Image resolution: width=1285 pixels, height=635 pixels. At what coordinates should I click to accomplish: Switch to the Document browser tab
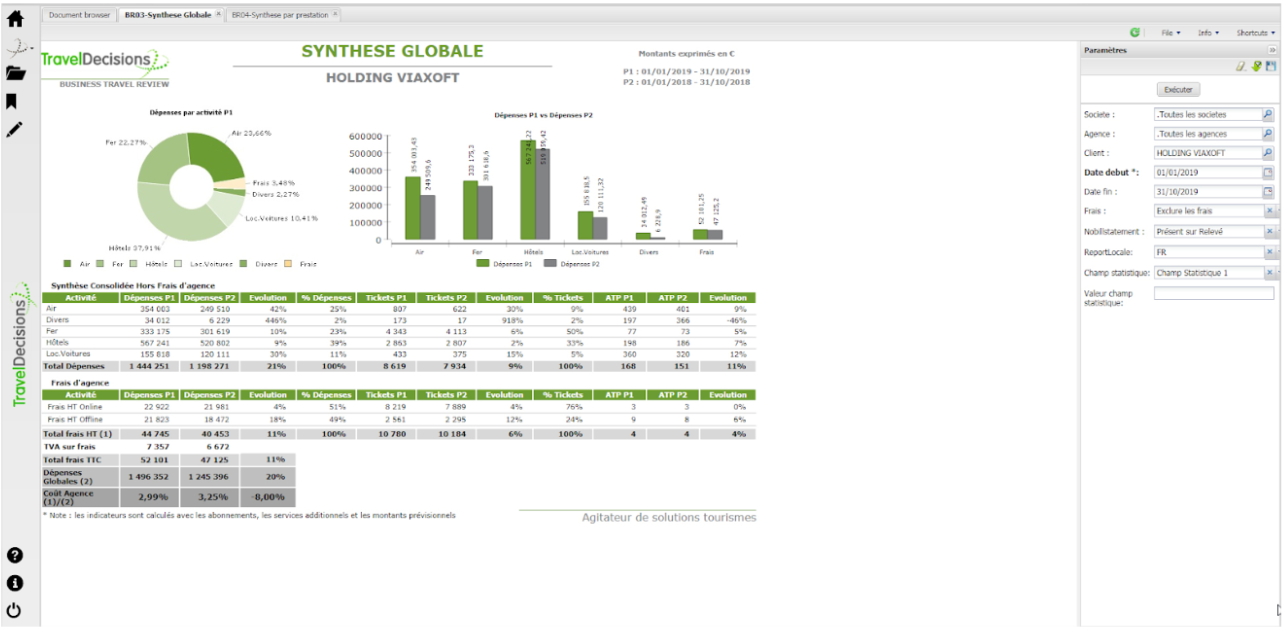coord(80,15)
